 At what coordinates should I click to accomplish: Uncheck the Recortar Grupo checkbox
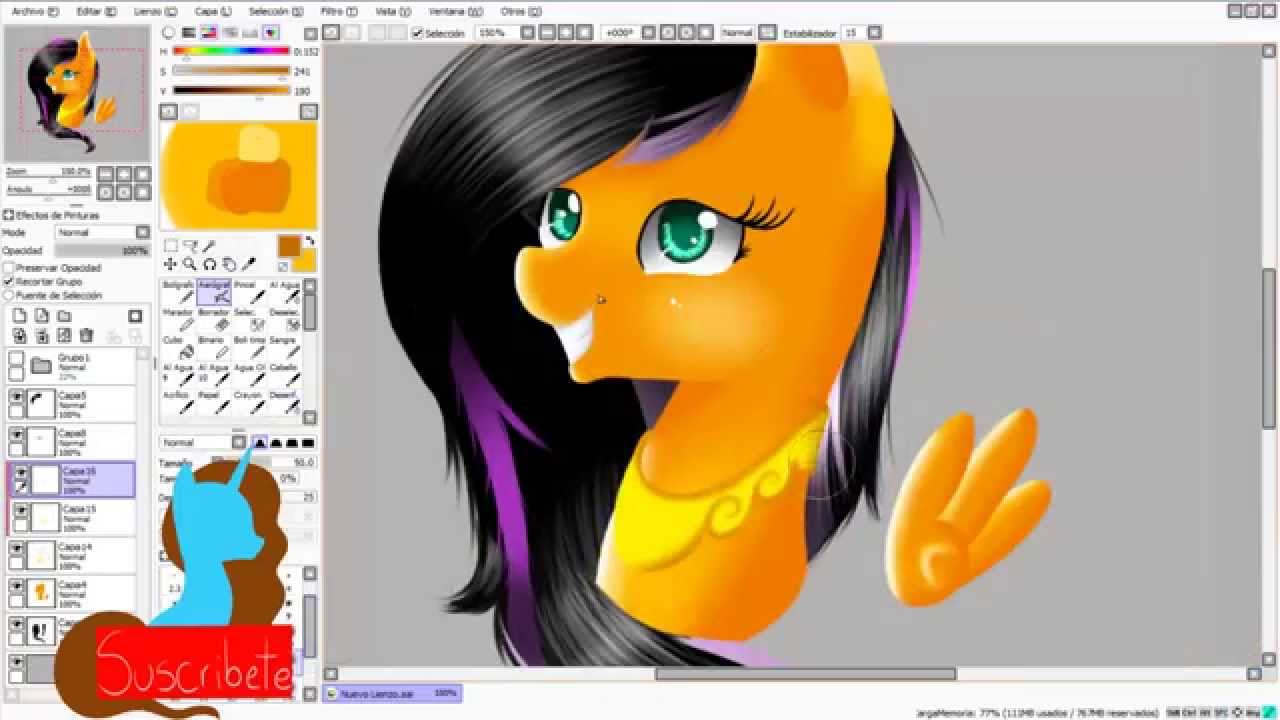9,282
